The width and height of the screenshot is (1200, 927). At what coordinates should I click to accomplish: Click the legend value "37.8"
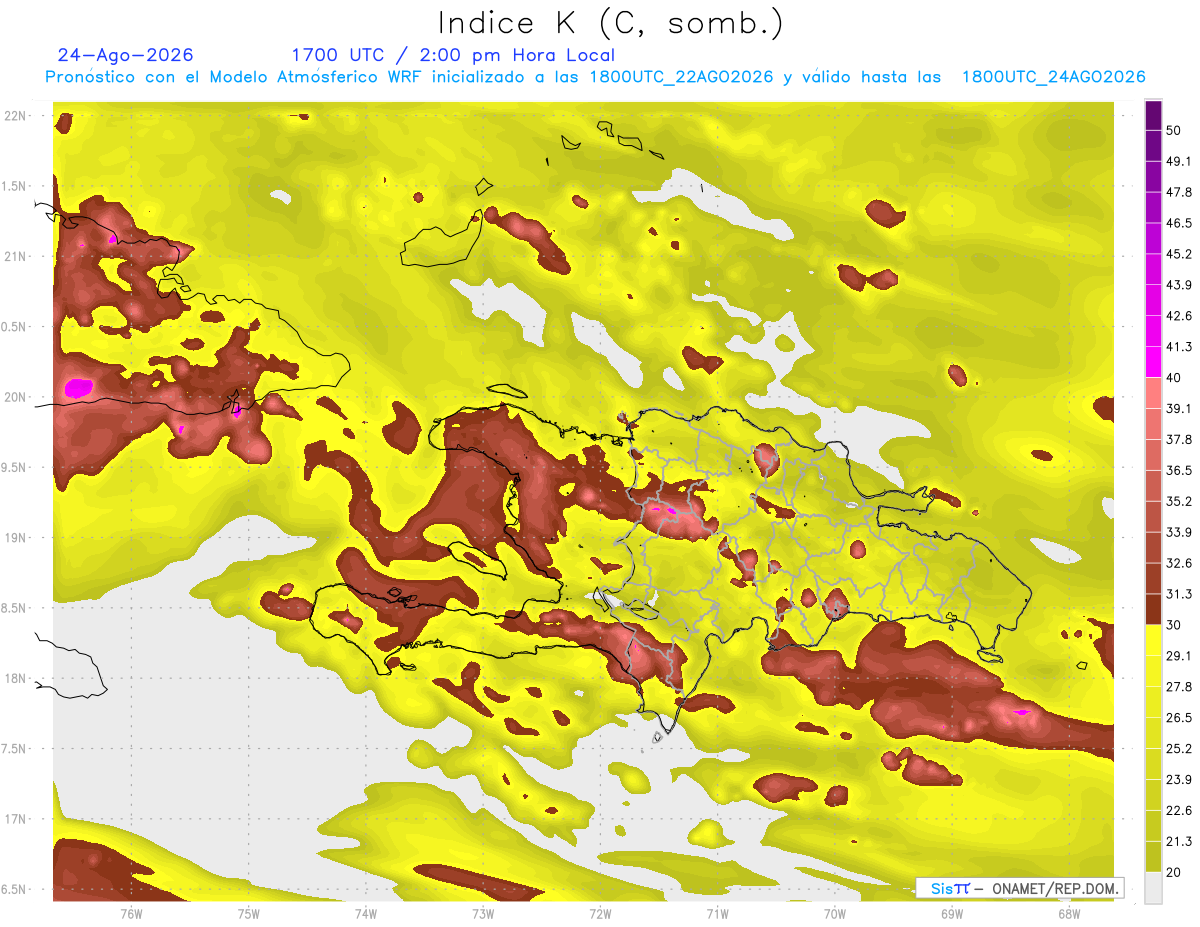pyautogui.click(x=1178, y=440)
